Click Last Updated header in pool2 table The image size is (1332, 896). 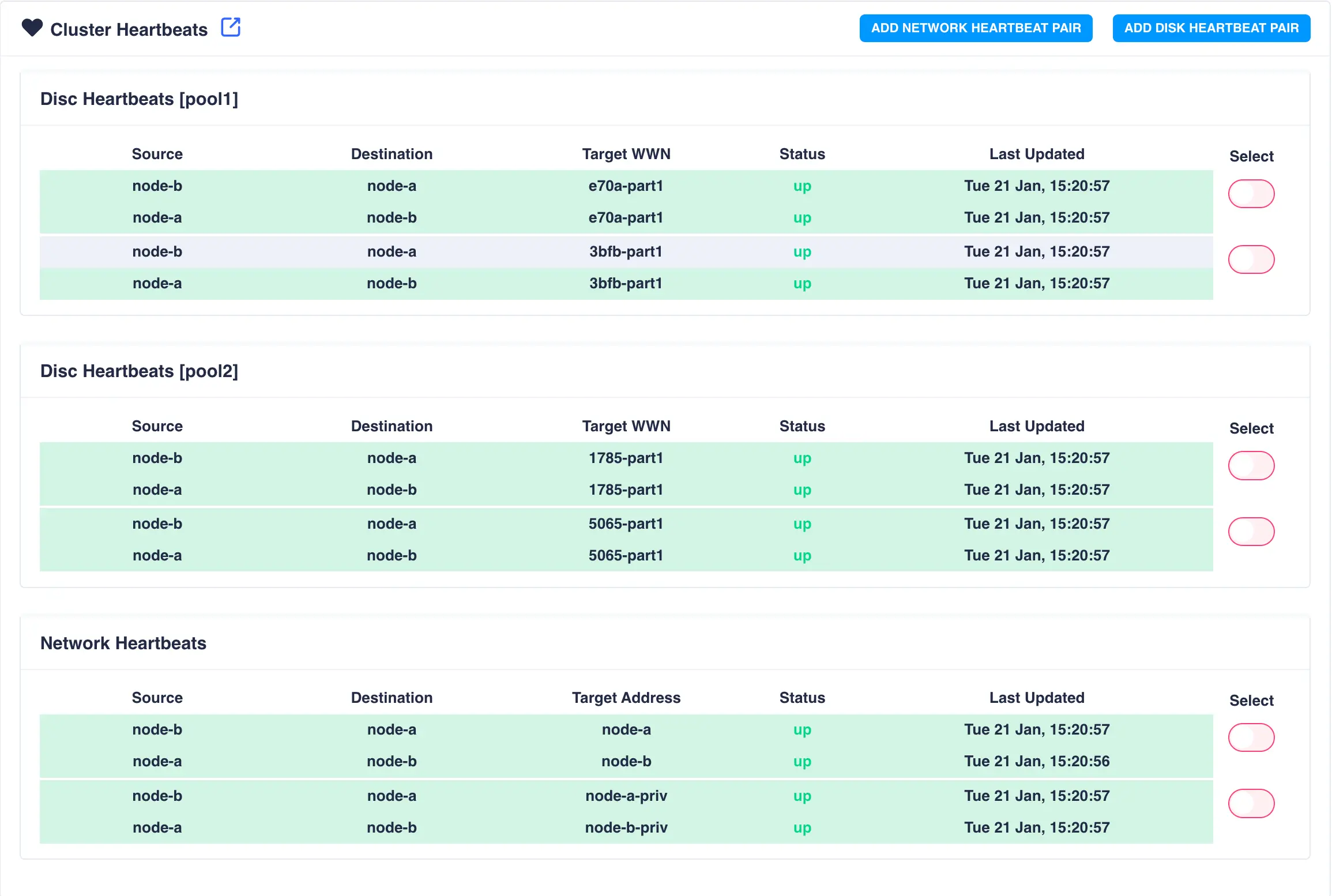coord(1036,426)
